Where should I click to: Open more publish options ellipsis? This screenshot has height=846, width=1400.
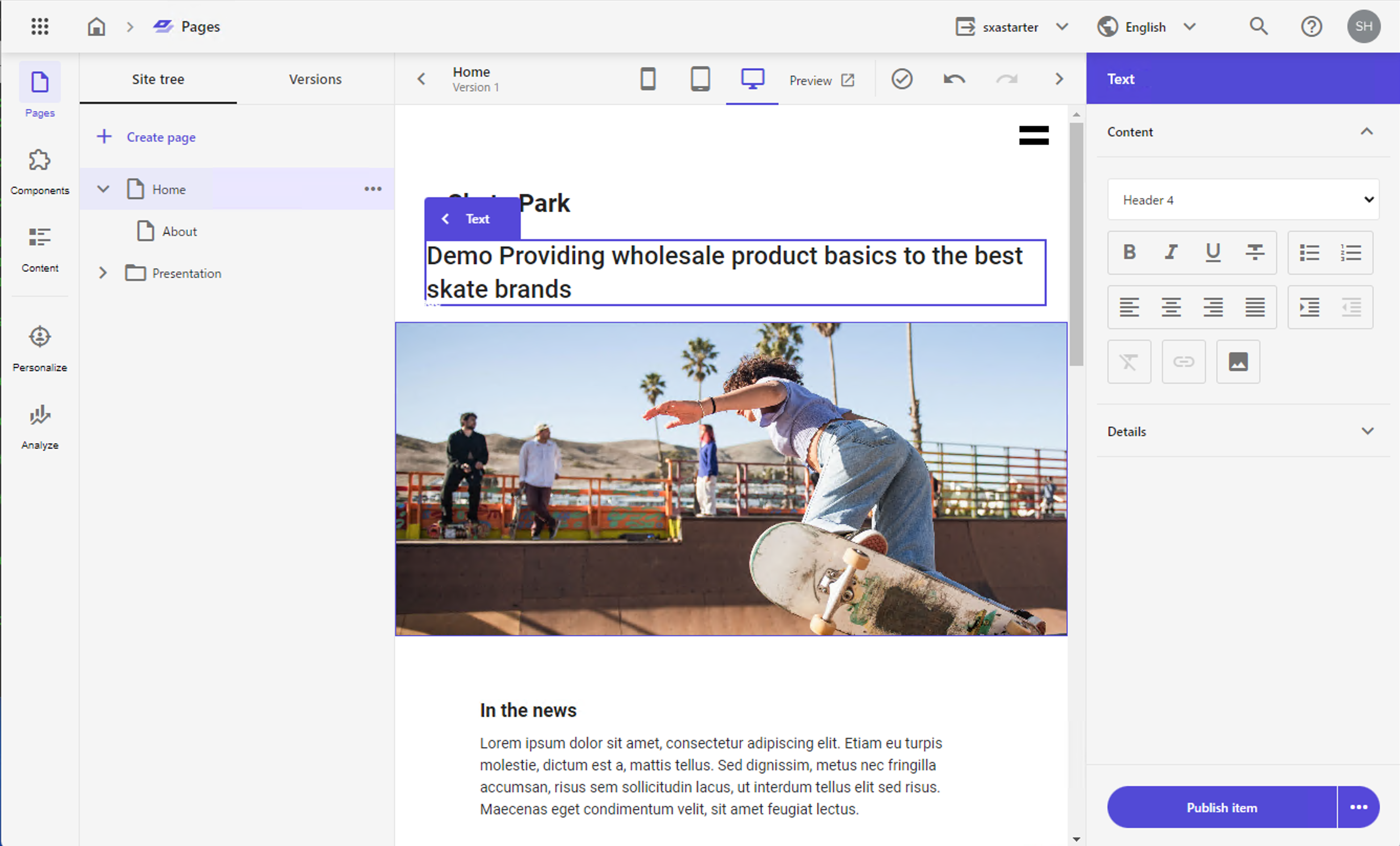[1359, 807]
